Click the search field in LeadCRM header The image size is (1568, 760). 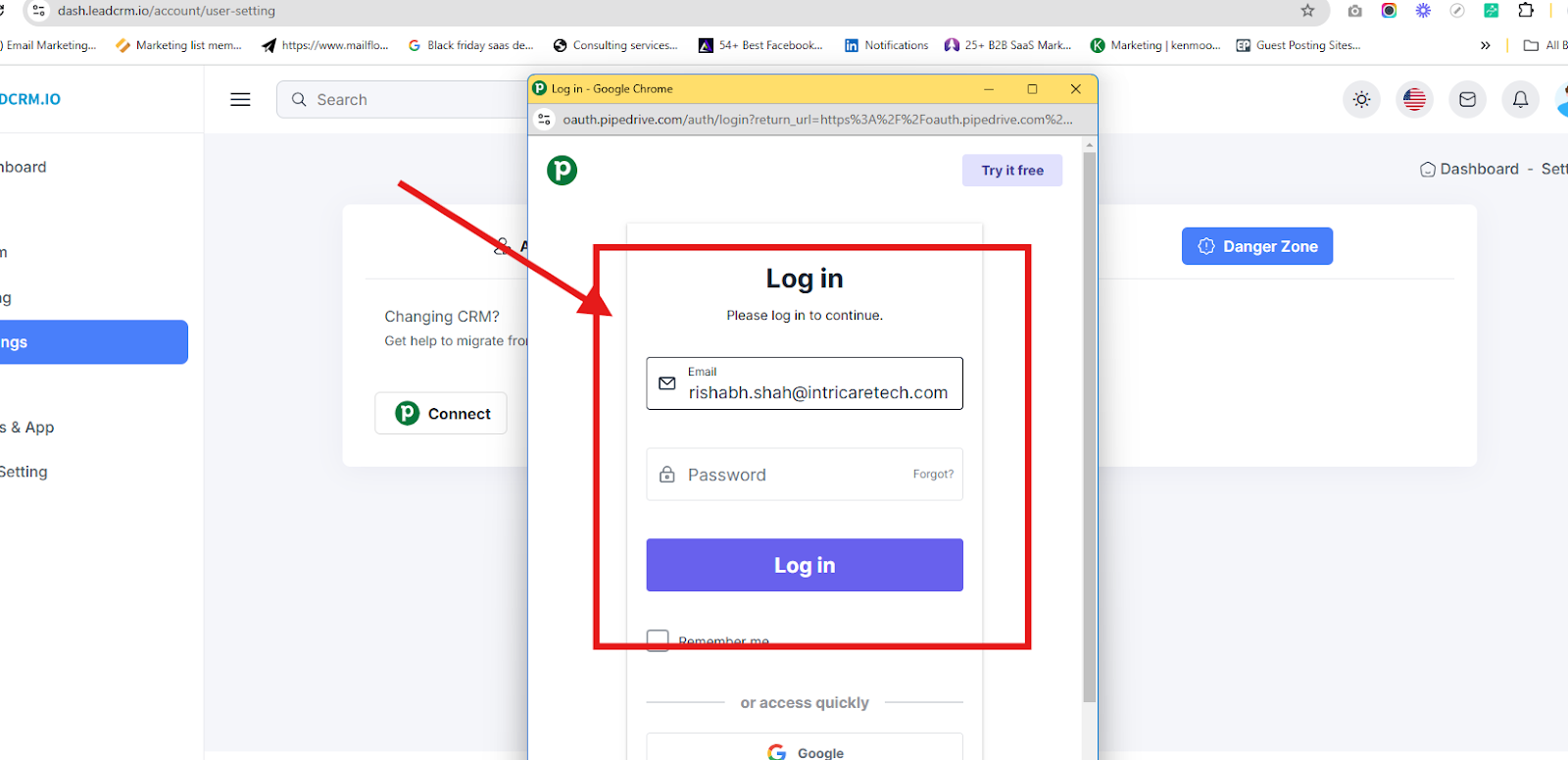coord(404,99)
